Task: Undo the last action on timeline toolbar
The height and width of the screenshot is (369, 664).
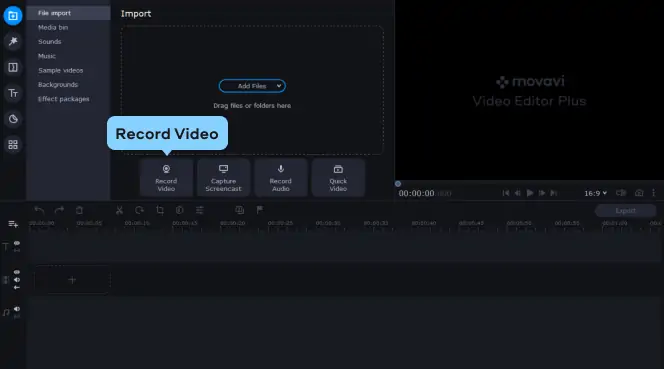Action: tap(39, 210)
